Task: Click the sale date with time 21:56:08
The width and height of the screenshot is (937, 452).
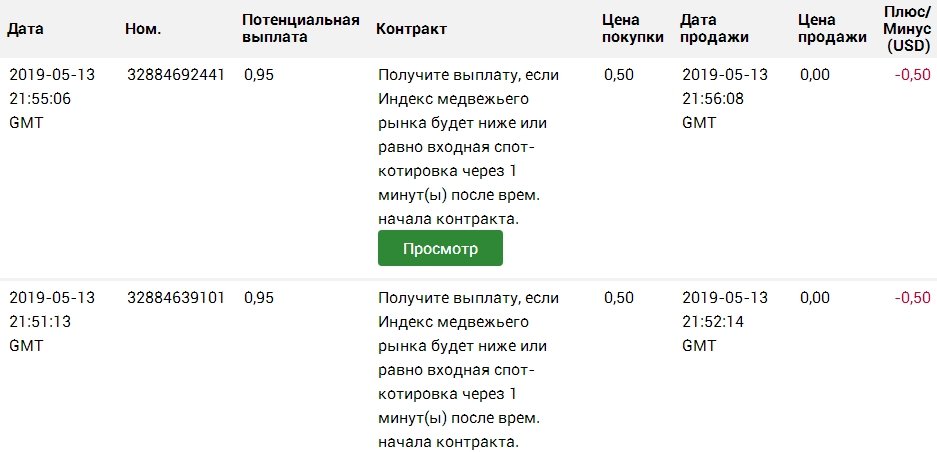Action: pyautogui.click(x=724, y=99)
